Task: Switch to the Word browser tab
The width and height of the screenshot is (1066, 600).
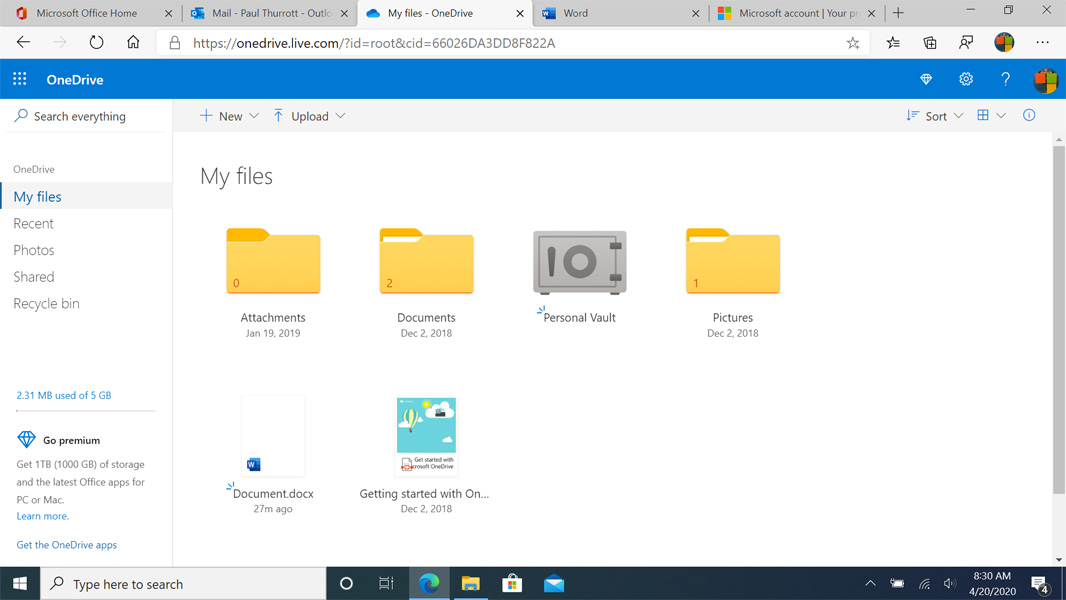Action: coord(618,13)
